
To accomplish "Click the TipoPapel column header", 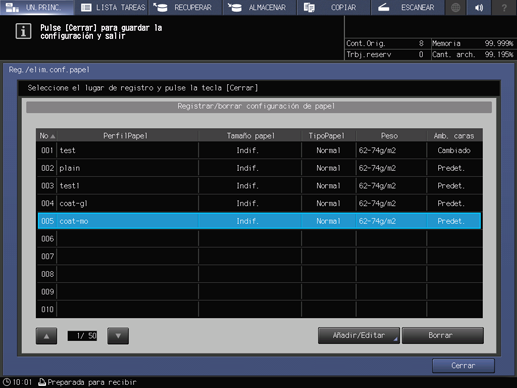I will (x=329, y=136).
